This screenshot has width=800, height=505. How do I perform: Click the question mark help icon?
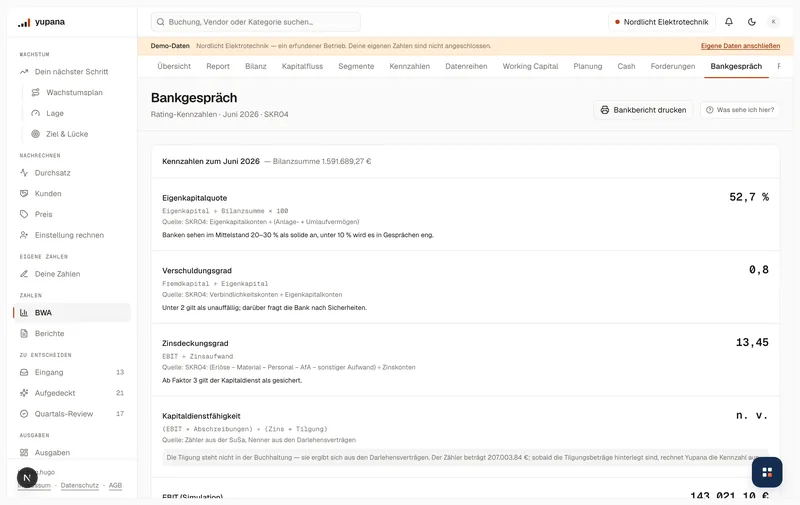(710, 110)
